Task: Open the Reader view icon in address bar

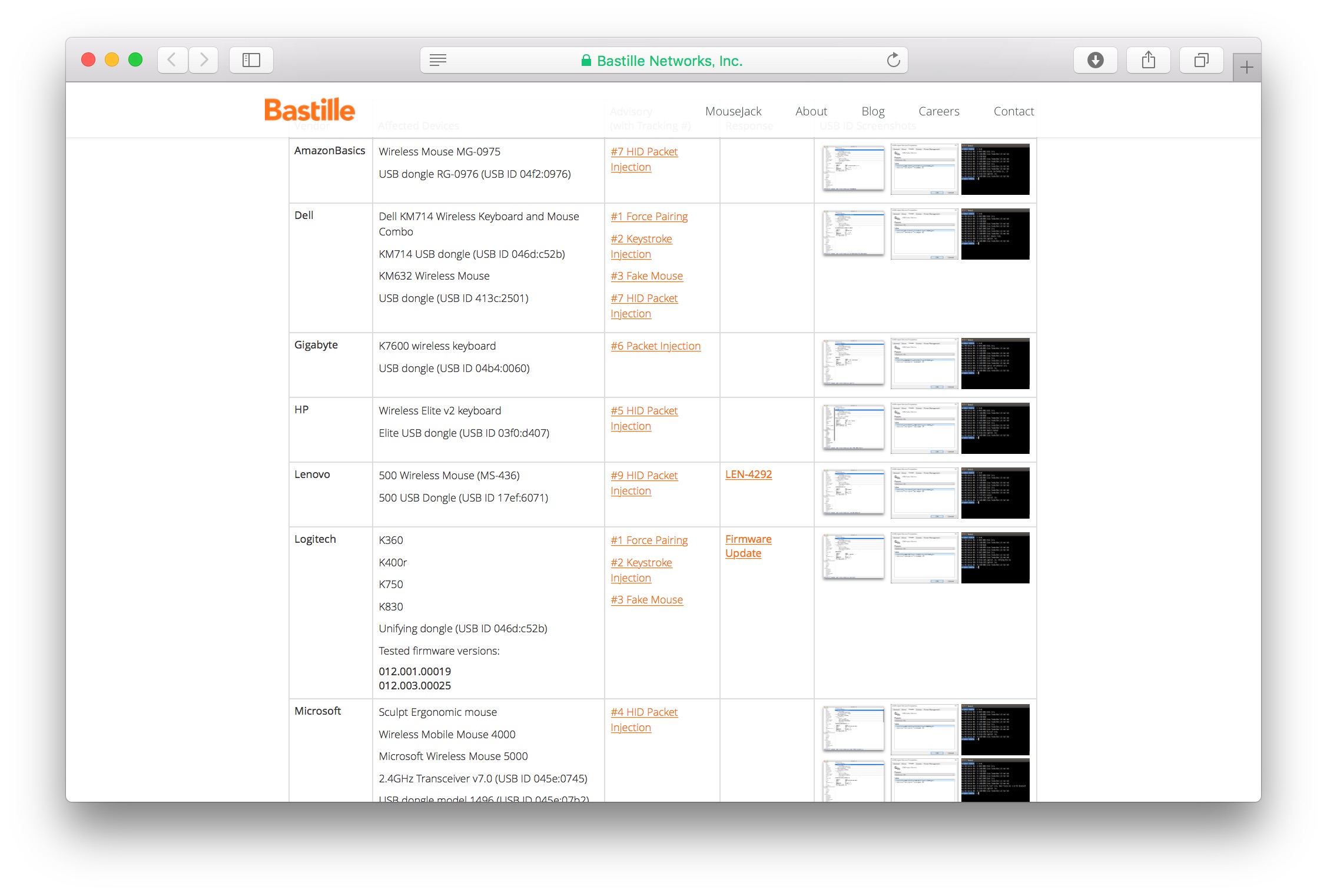Action: 438,60
